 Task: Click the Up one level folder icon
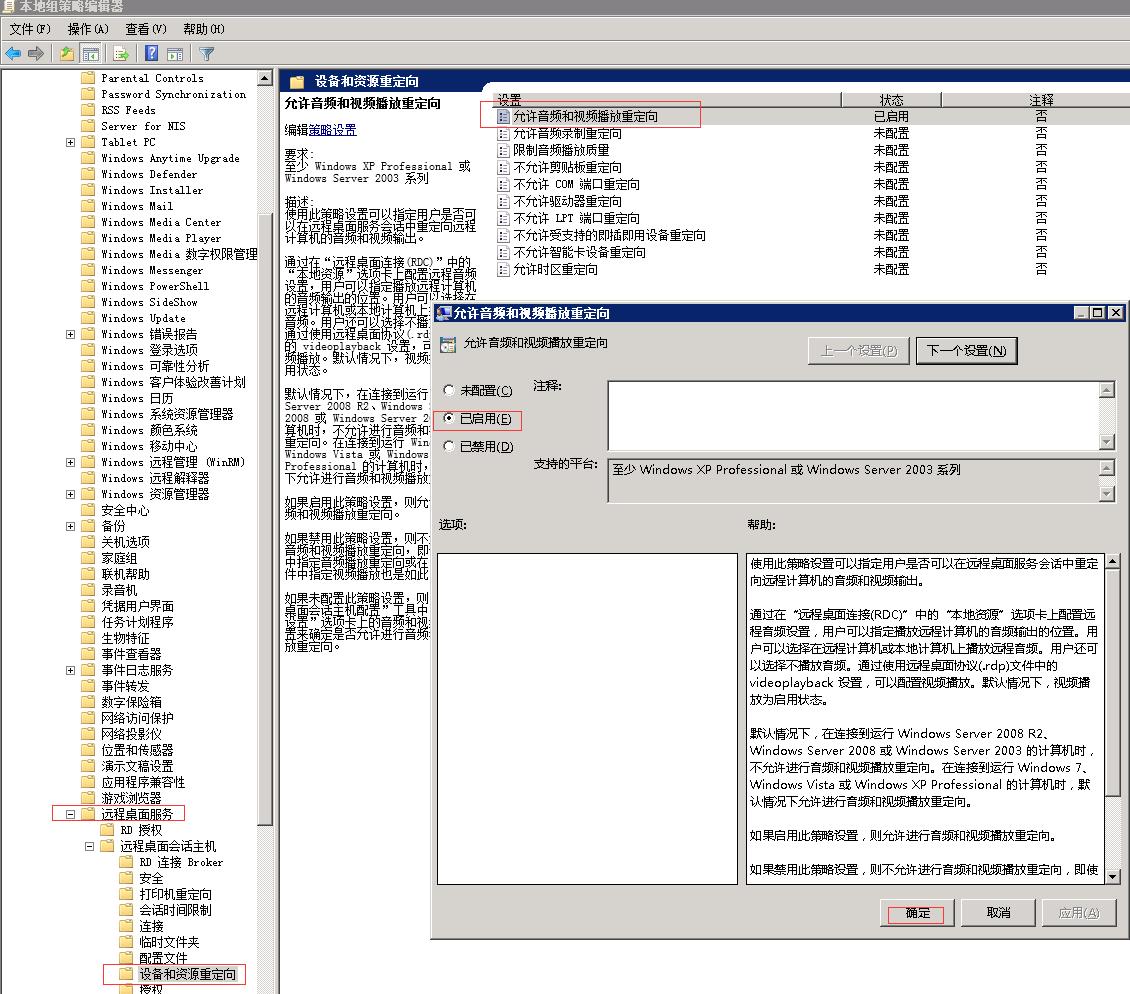coord(67,53)
